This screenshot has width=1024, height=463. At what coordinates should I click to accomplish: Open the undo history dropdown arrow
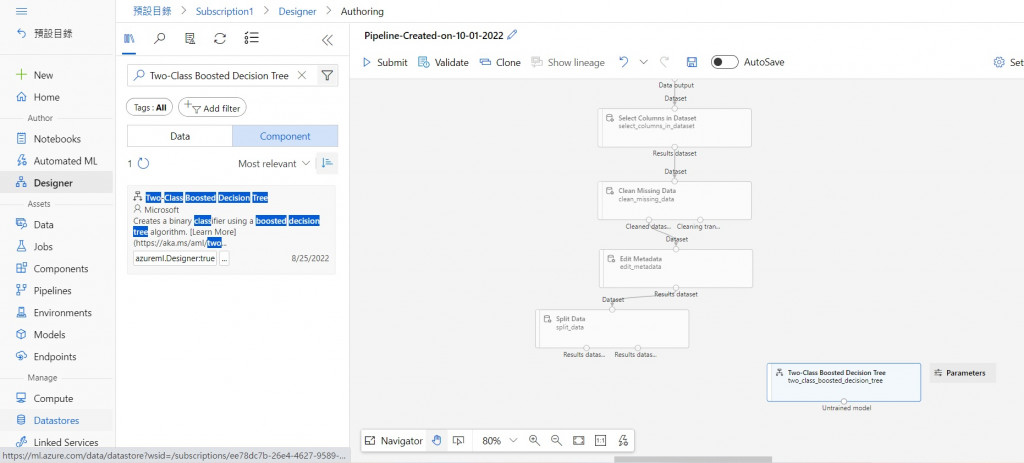pos(643,62)
